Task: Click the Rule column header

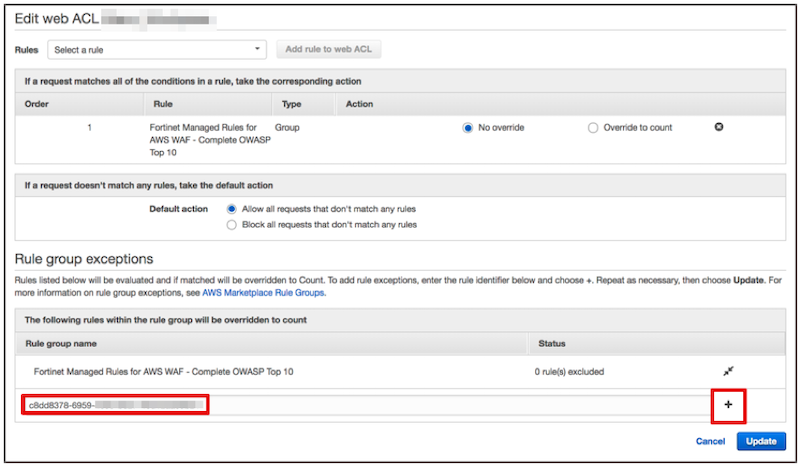Action: point(163,103)
